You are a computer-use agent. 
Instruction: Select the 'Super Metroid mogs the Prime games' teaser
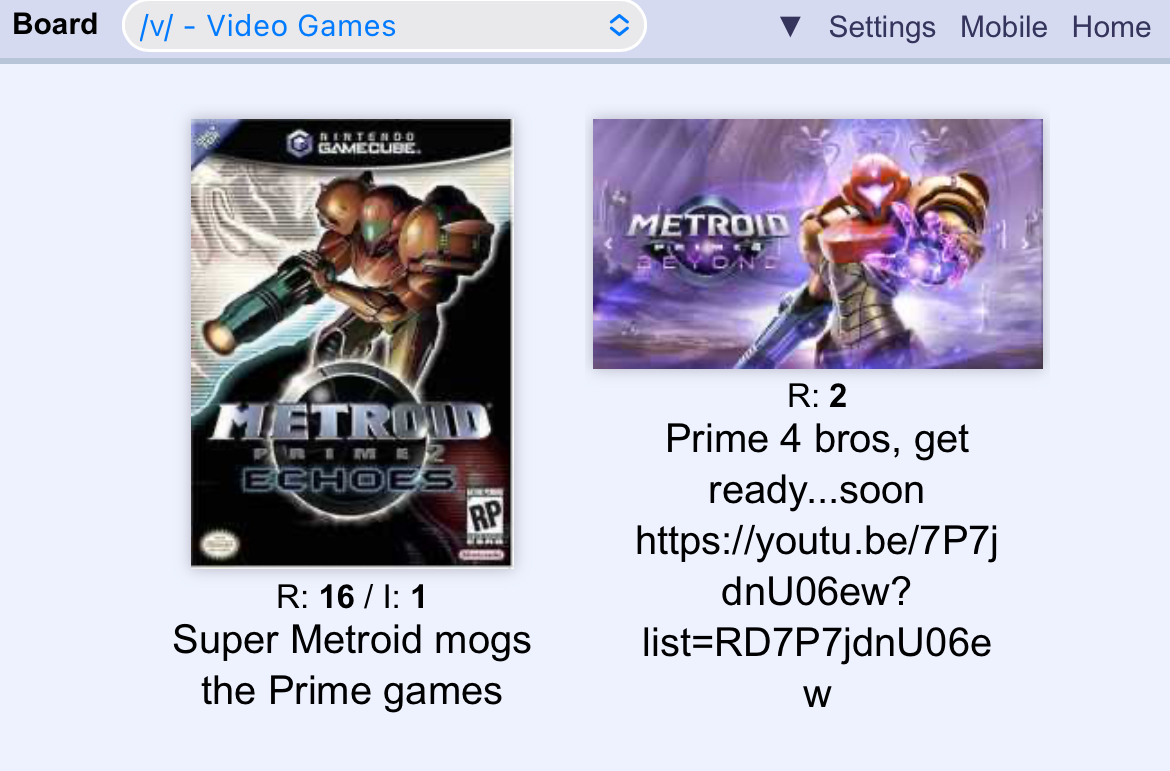(x=351, y=665)
